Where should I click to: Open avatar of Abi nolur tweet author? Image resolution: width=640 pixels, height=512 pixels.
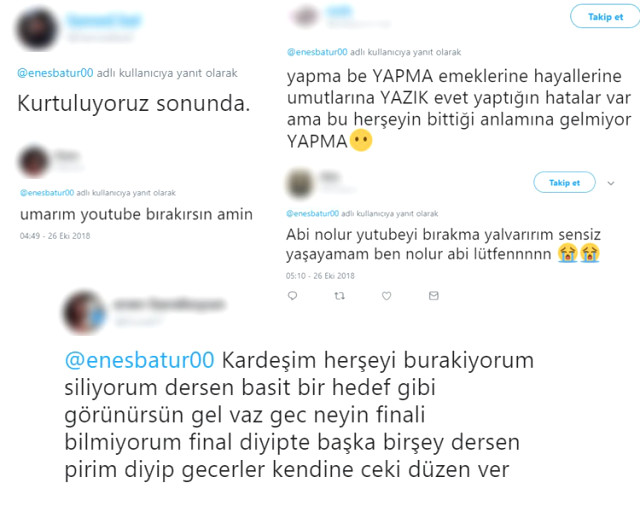pos(300,183)
